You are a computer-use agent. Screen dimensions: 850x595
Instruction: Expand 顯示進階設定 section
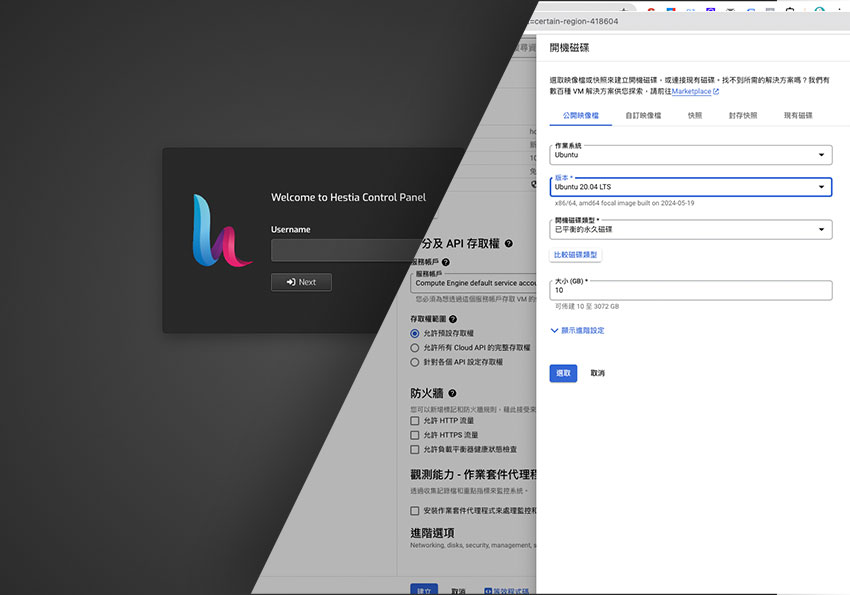tap(577, 331)
